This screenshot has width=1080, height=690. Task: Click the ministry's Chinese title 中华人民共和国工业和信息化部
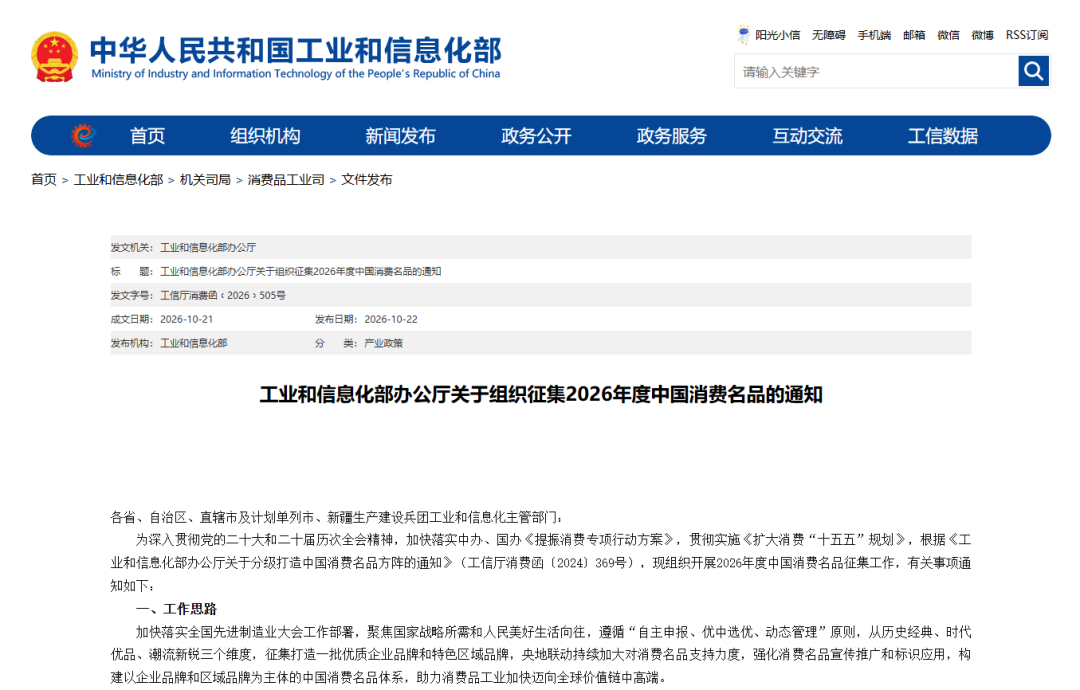pyautogui.click(x=296, y=50)
